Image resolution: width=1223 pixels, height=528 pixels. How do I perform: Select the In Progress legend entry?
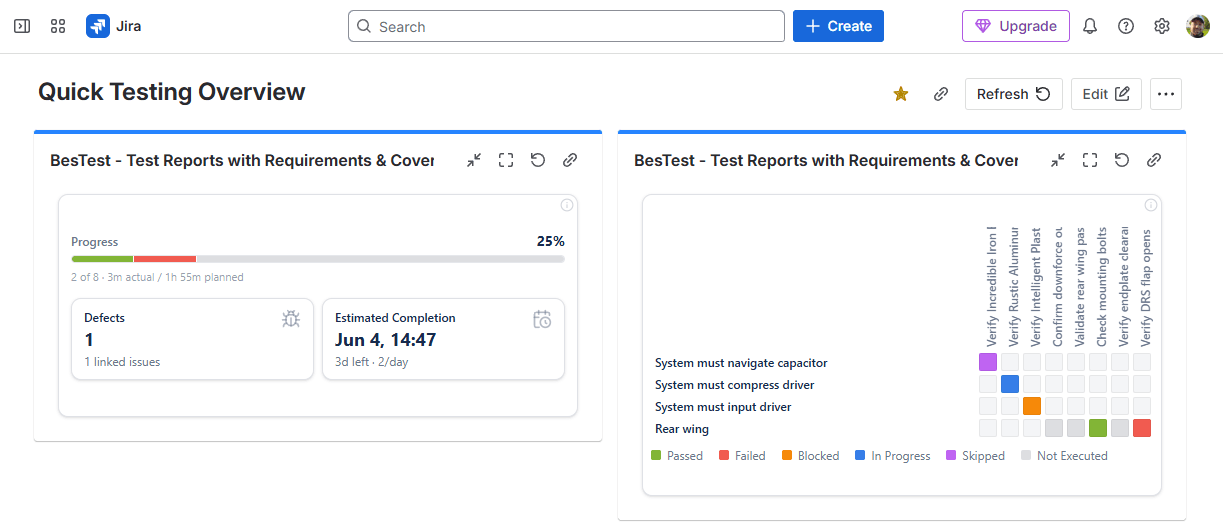pyautogui.click(x=893, y=456)
